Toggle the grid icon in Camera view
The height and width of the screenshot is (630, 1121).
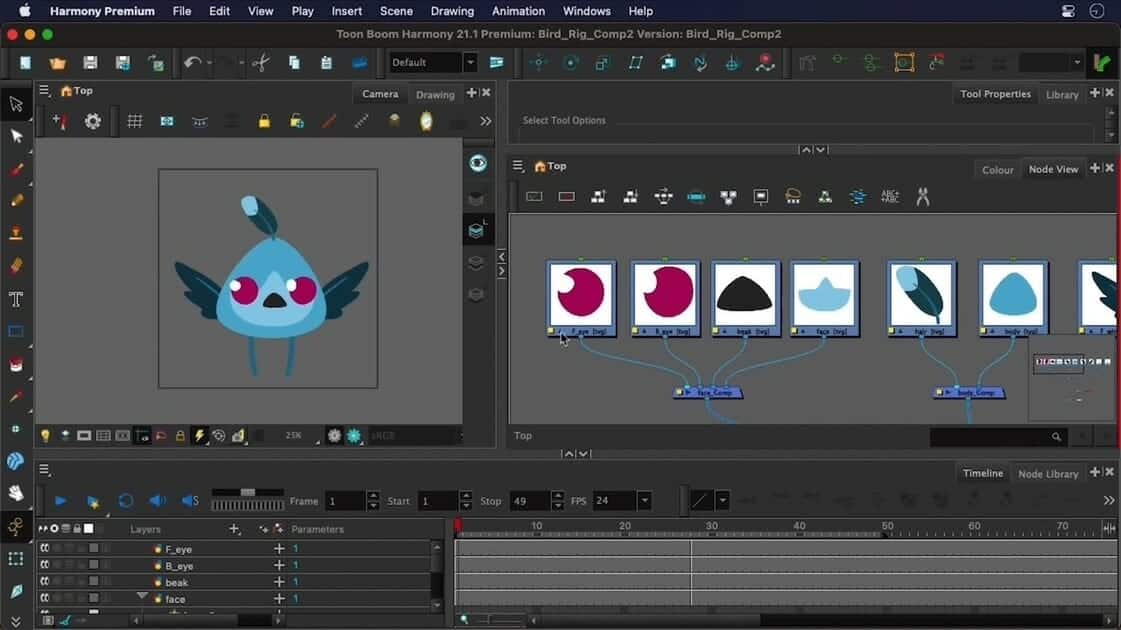click(135, 121)
